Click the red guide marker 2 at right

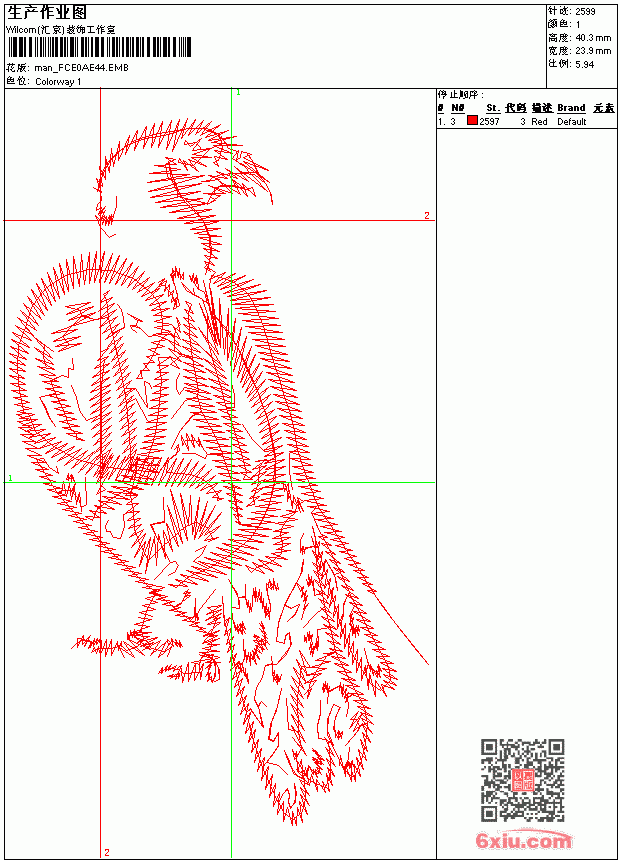pos(426,215)
